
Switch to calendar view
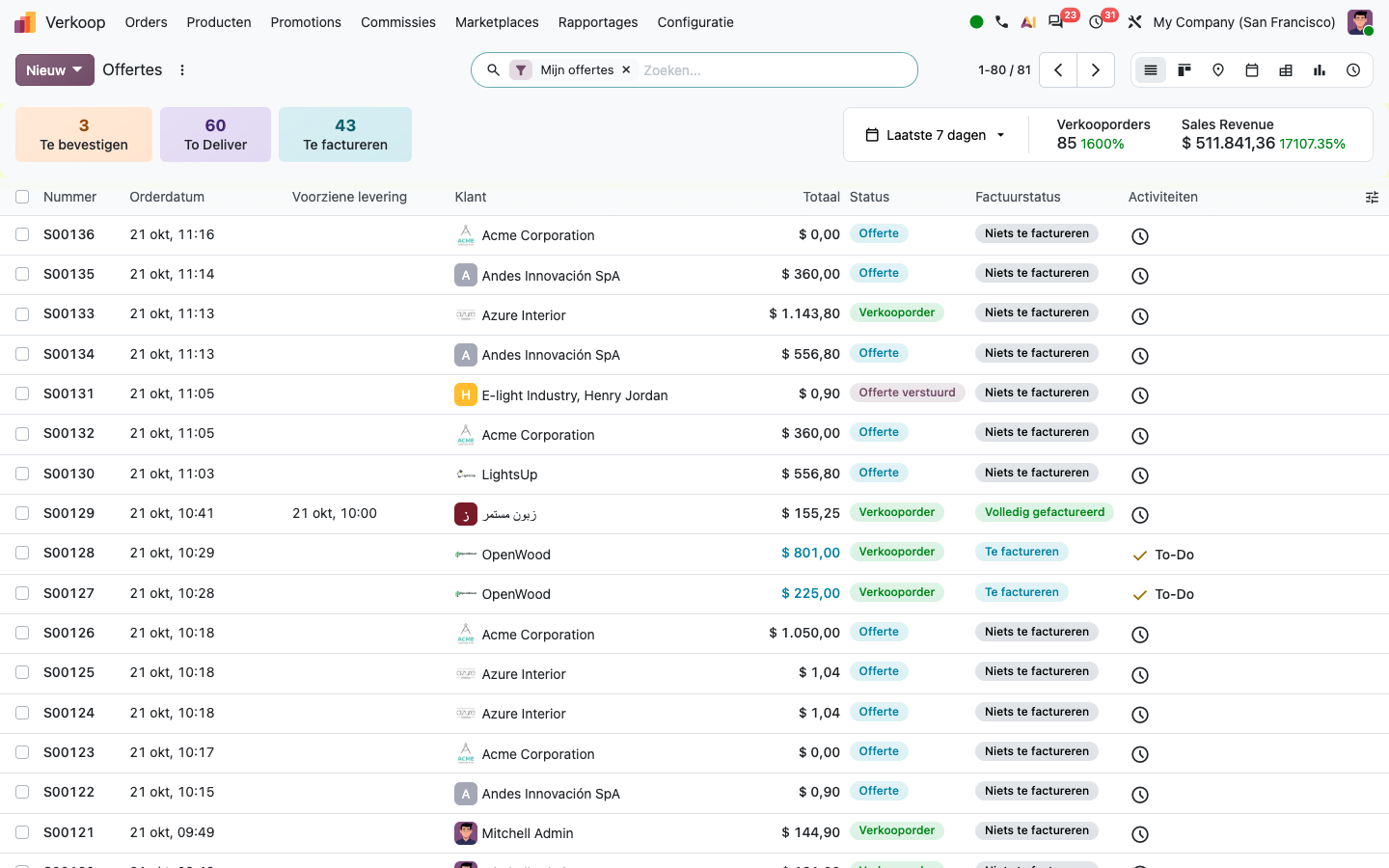[x=1252, y=70]
